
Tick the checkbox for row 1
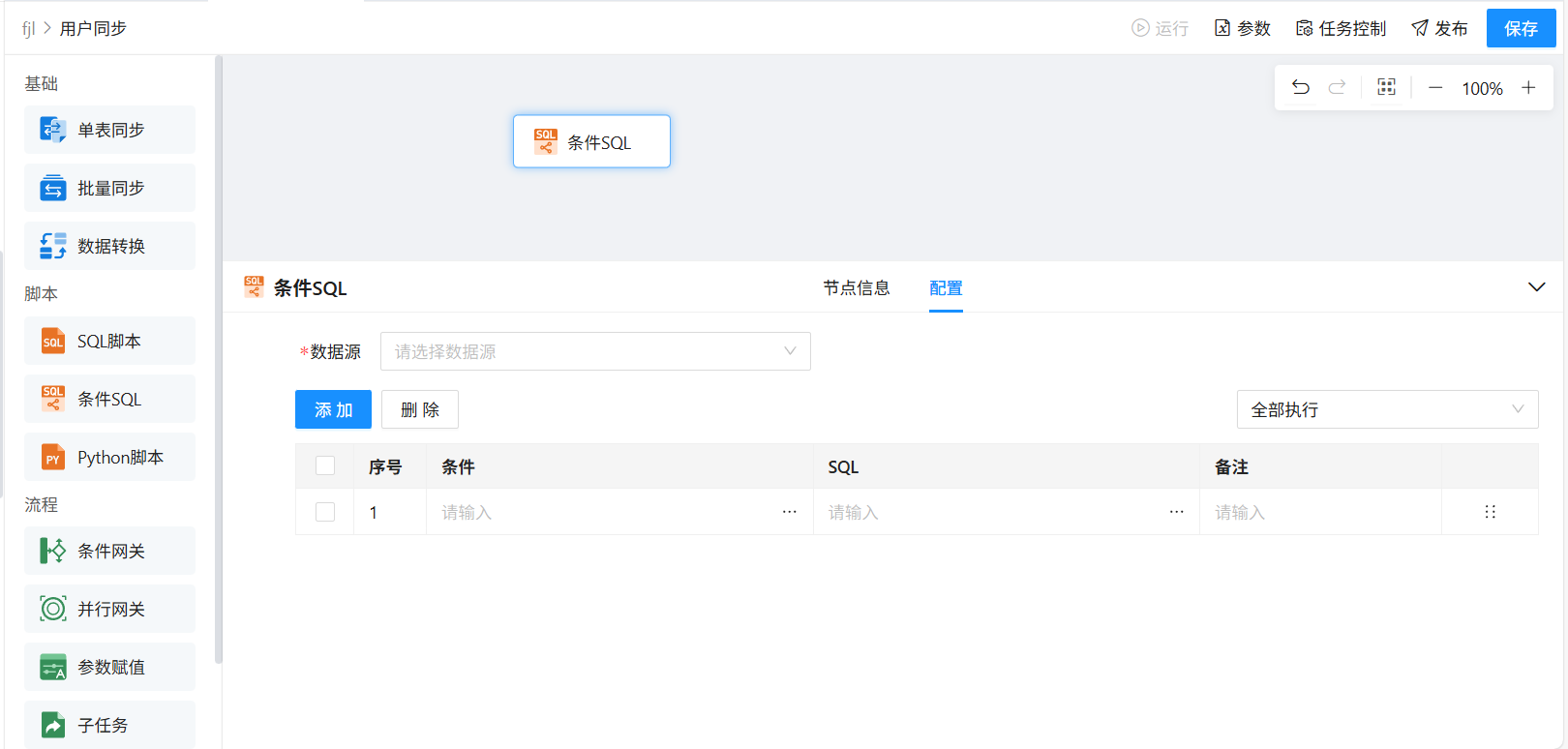point(325,512)
